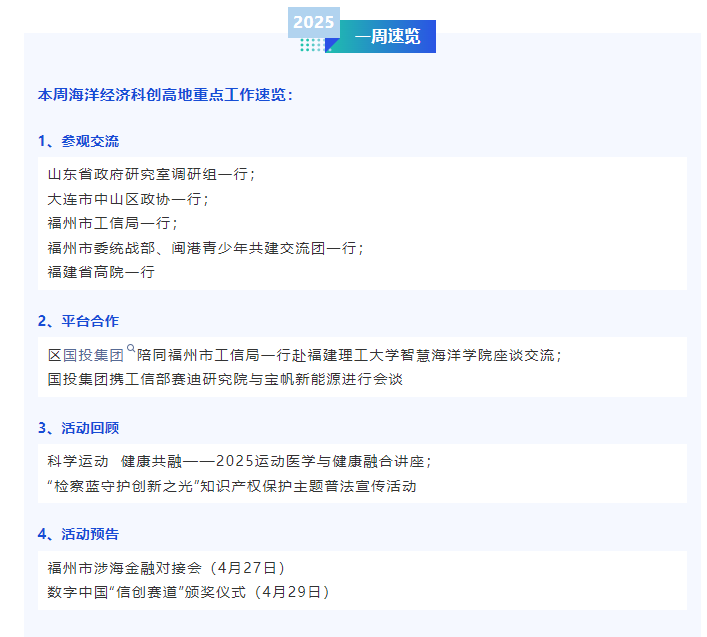Click line “检察蓝守护创新之光”知识产权保护主题普法宣传活动
The image size is (707, 637).
tap(232, 486)
